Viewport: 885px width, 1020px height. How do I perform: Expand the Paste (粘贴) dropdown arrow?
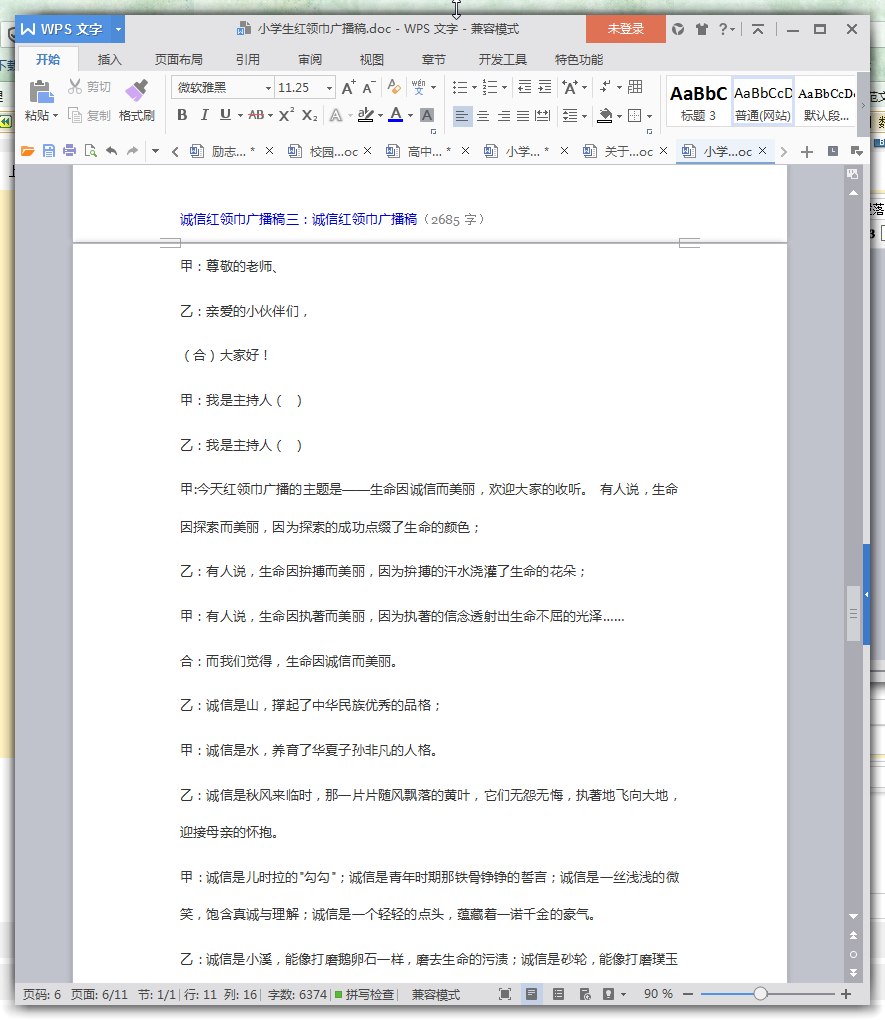pyautogui.click(x=55, y=116)
